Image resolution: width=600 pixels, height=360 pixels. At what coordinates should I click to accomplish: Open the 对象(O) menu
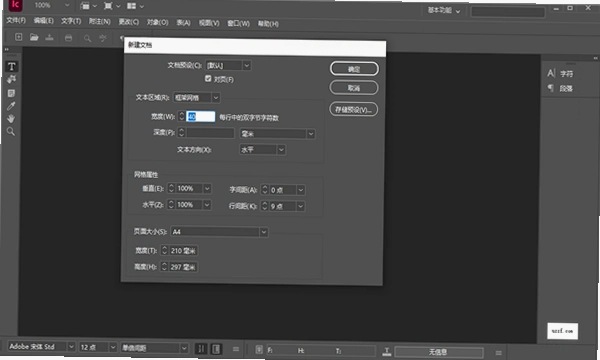[x=157, y=22]
